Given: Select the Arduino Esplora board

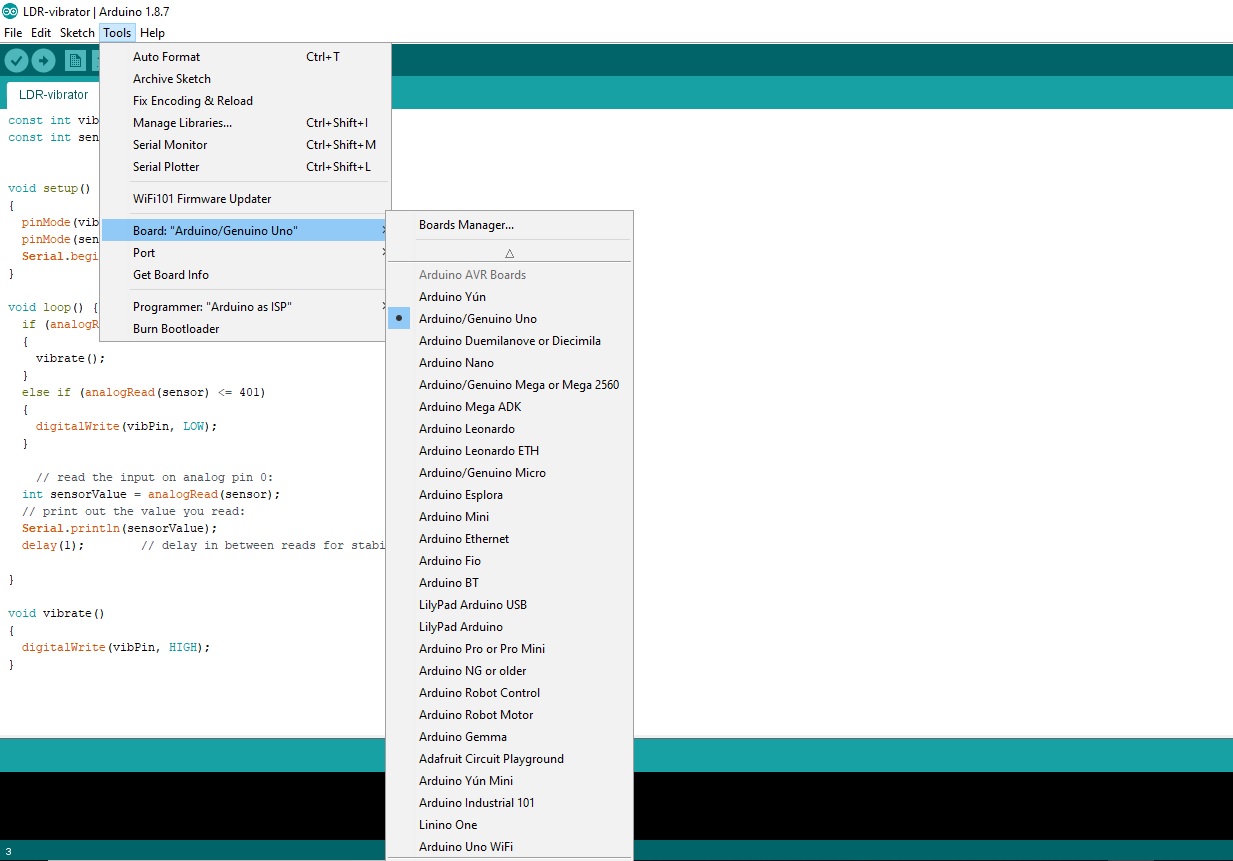Looking at the screenshot, I should click(x=509, y=495).
